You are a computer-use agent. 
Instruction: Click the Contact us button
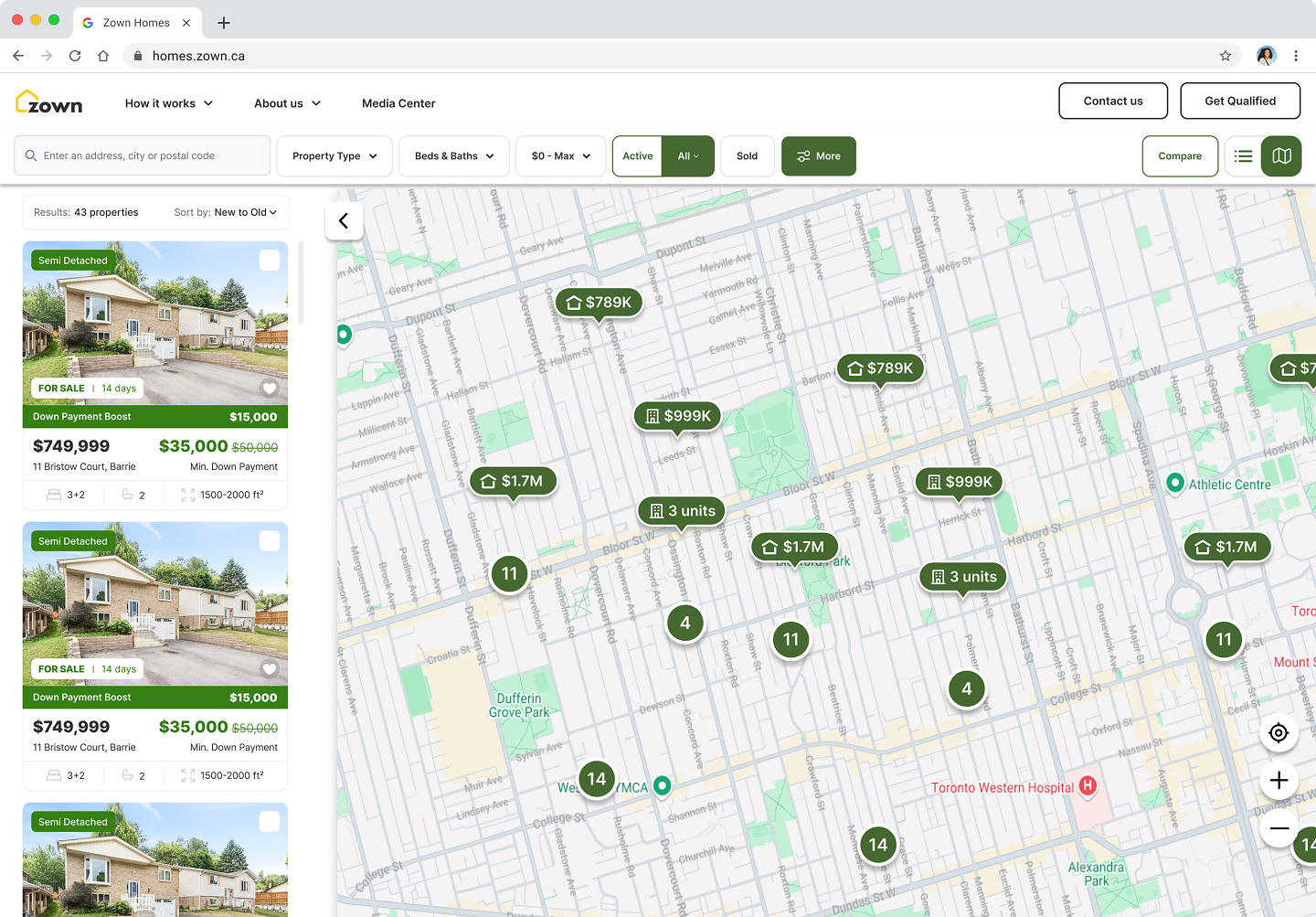click(1113, 101)
